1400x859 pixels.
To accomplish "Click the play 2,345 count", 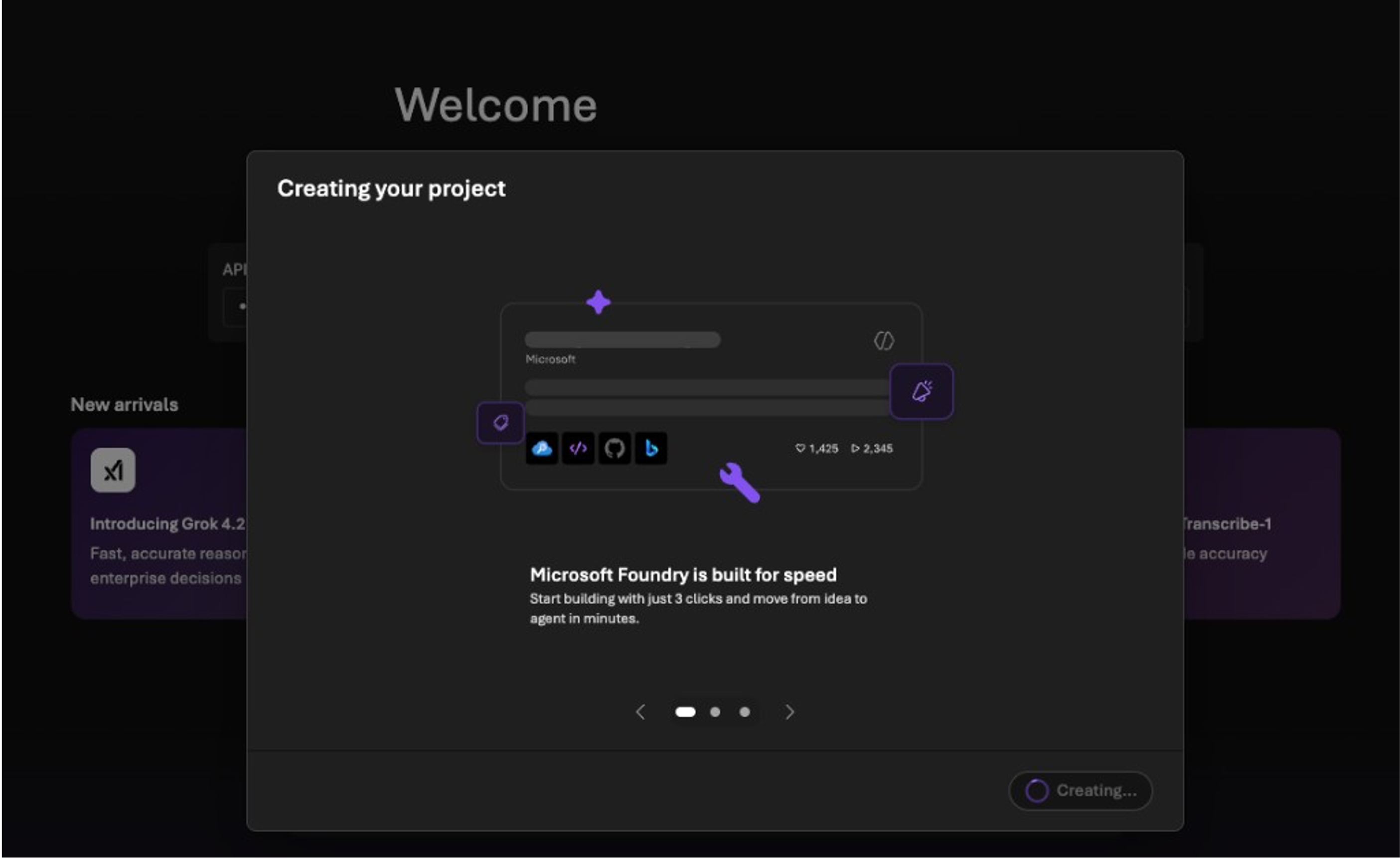I will point(872,449).
